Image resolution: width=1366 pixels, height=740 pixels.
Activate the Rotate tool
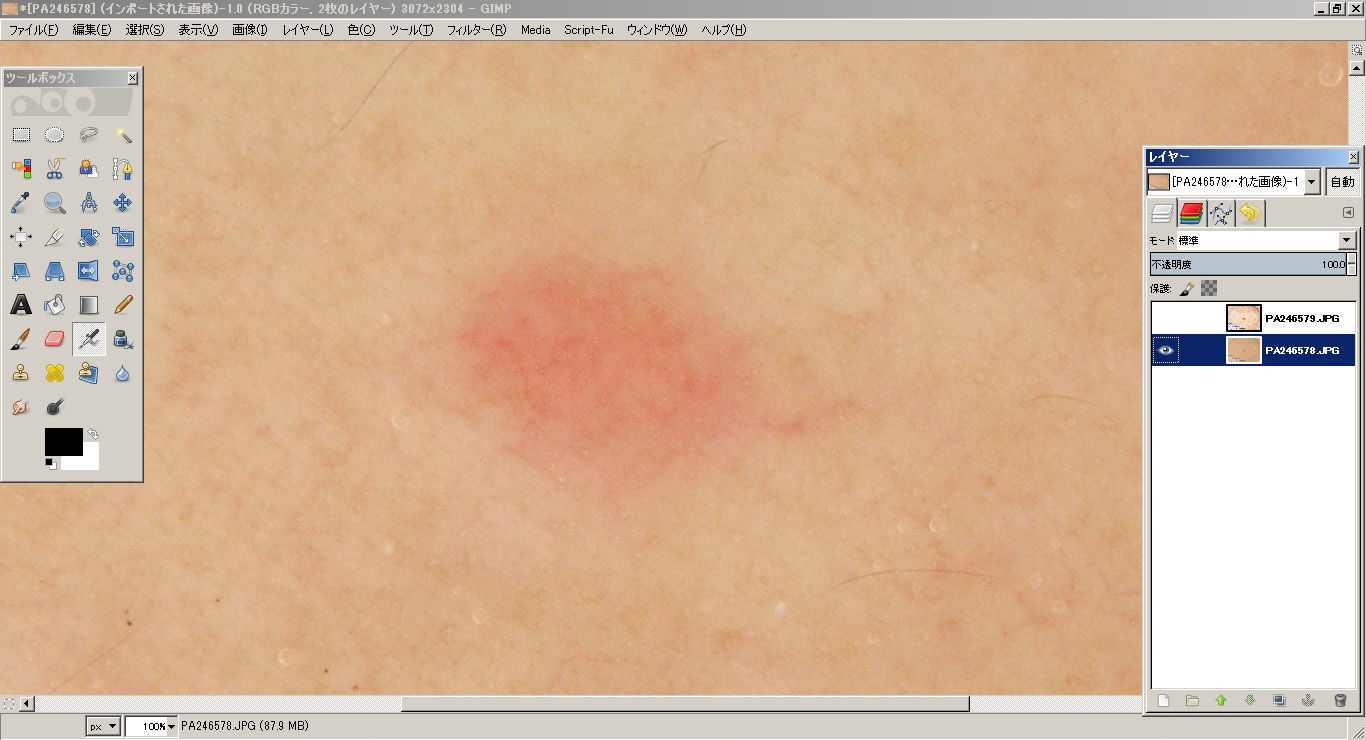pos(89,237)
